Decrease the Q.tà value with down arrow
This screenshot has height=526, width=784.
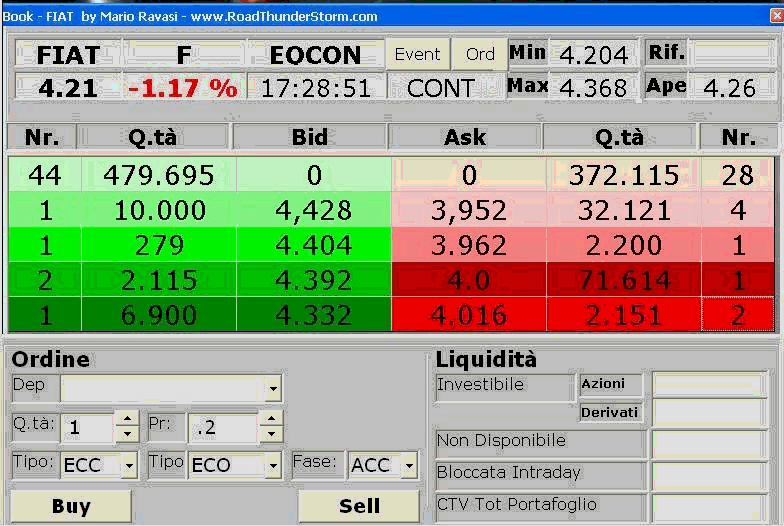[128, 434]
